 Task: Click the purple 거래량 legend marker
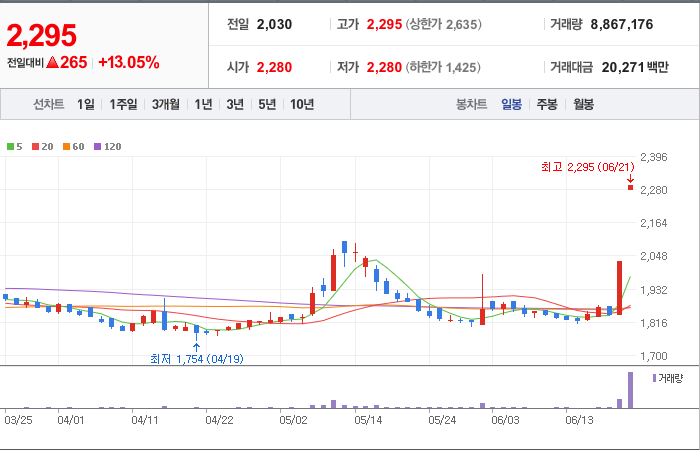654,379
